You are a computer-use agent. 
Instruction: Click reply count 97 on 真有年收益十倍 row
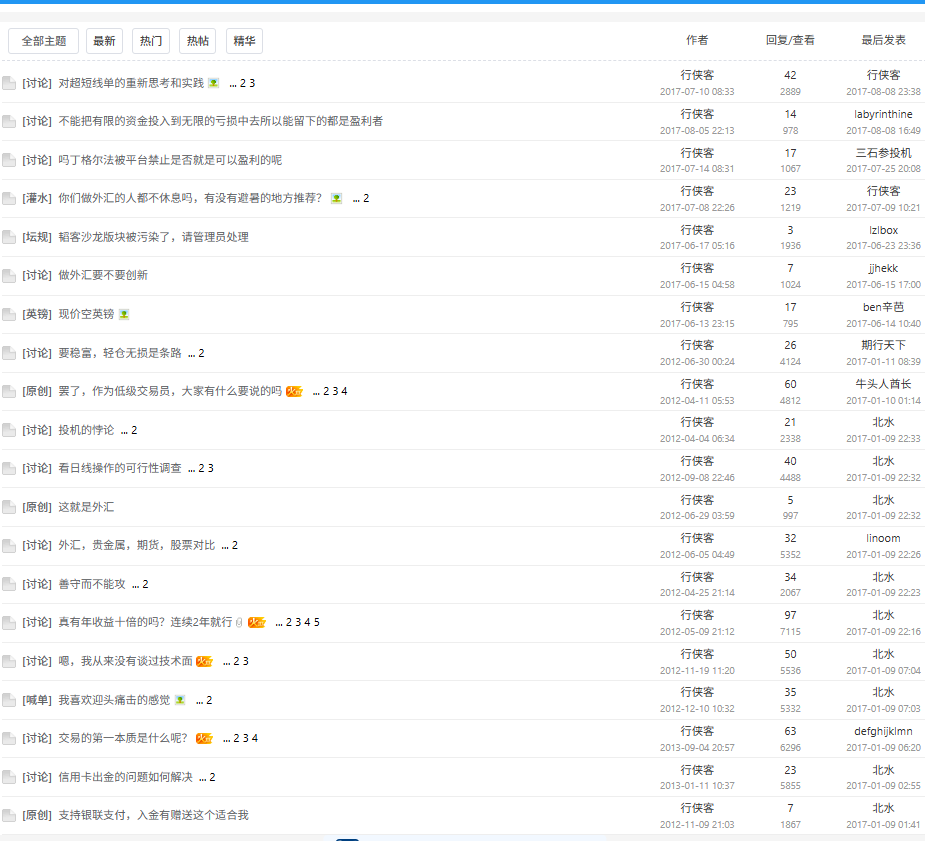coord(790,615)
